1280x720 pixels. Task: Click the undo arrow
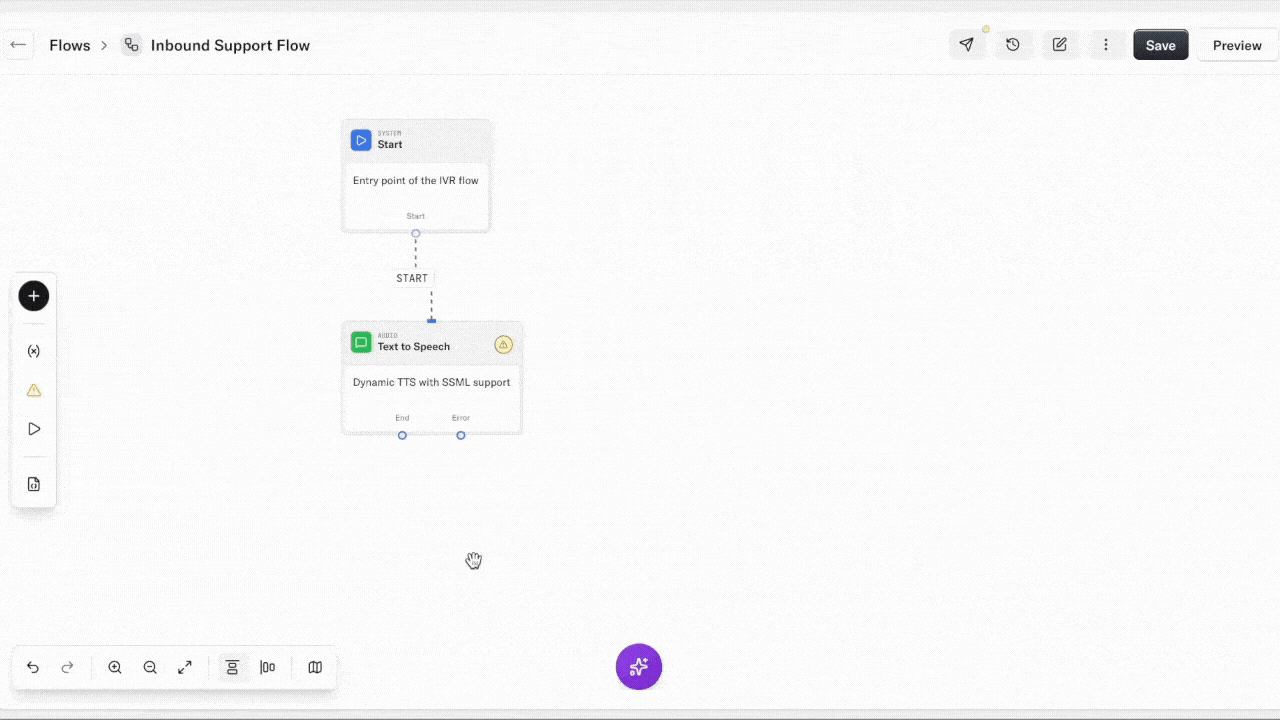tap(33, 667)
